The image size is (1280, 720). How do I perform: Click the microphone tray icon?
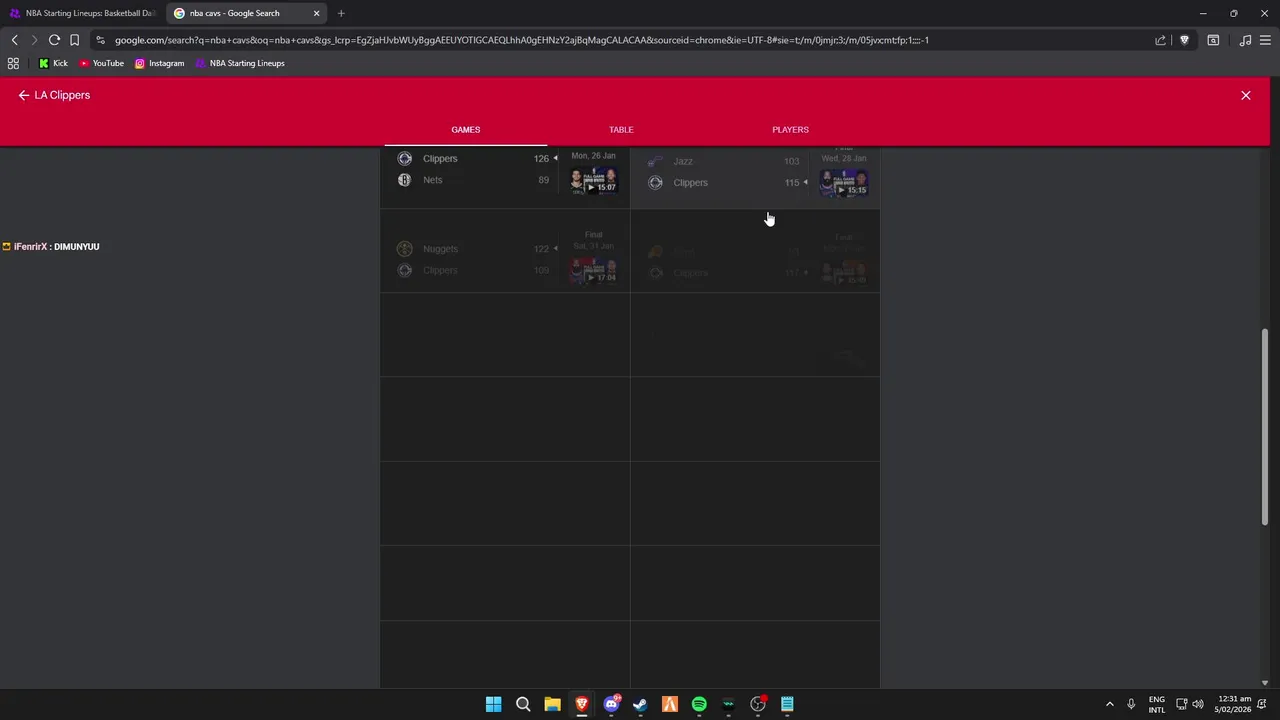(x=1131, y=704)
